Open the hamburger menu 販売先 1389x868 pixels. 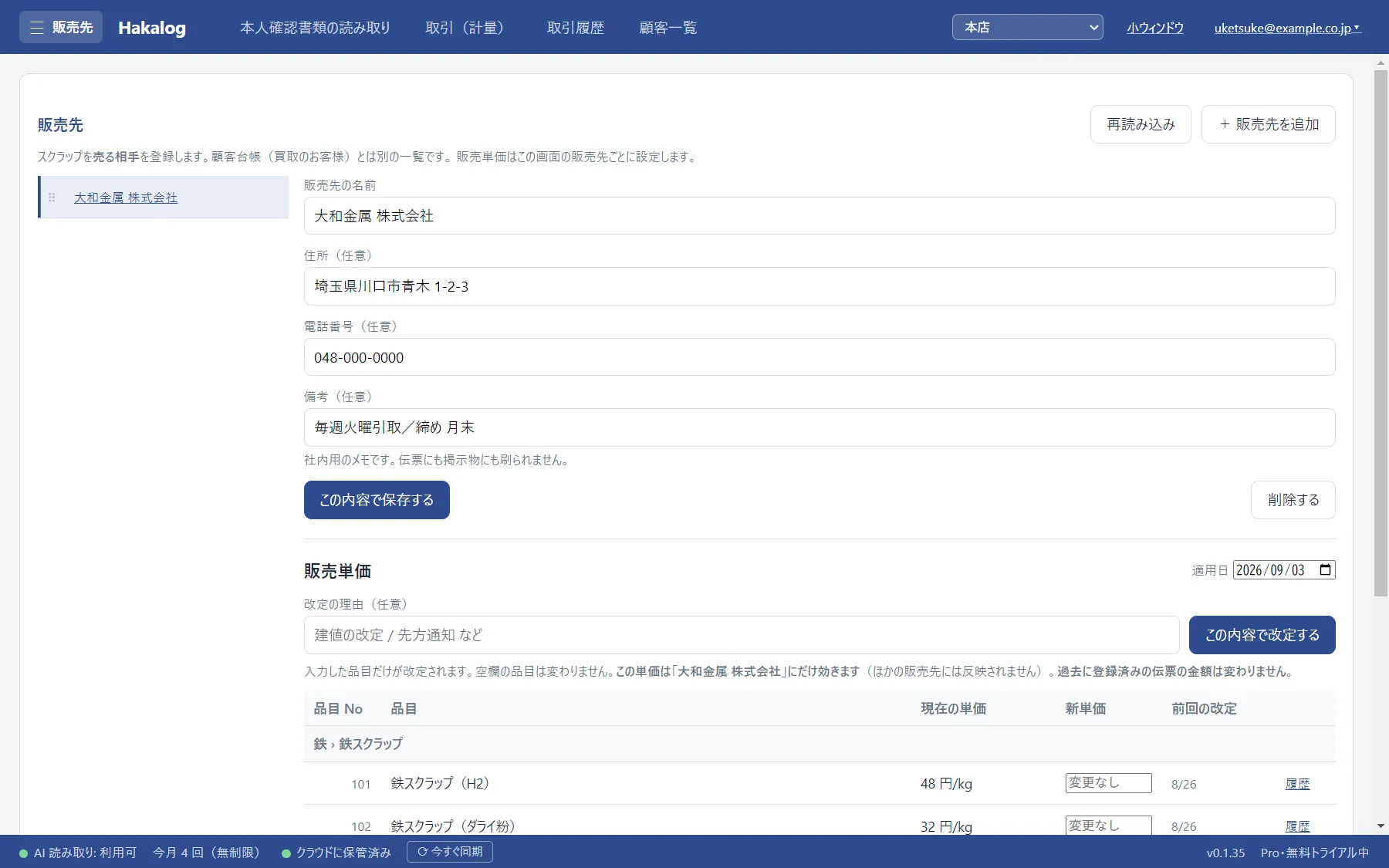[x=61, y=28]
